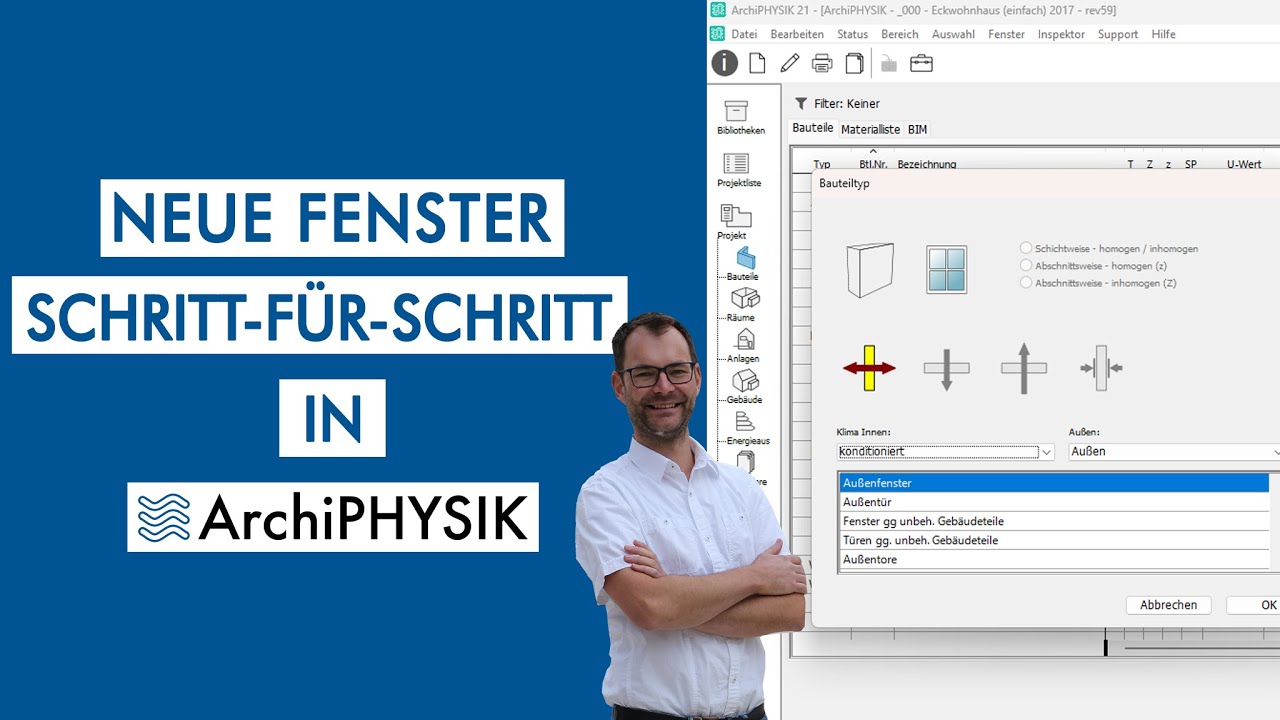
Task: Select Abschnittsweise - homogen (z) radio
Action: [x=1026, y=265]
